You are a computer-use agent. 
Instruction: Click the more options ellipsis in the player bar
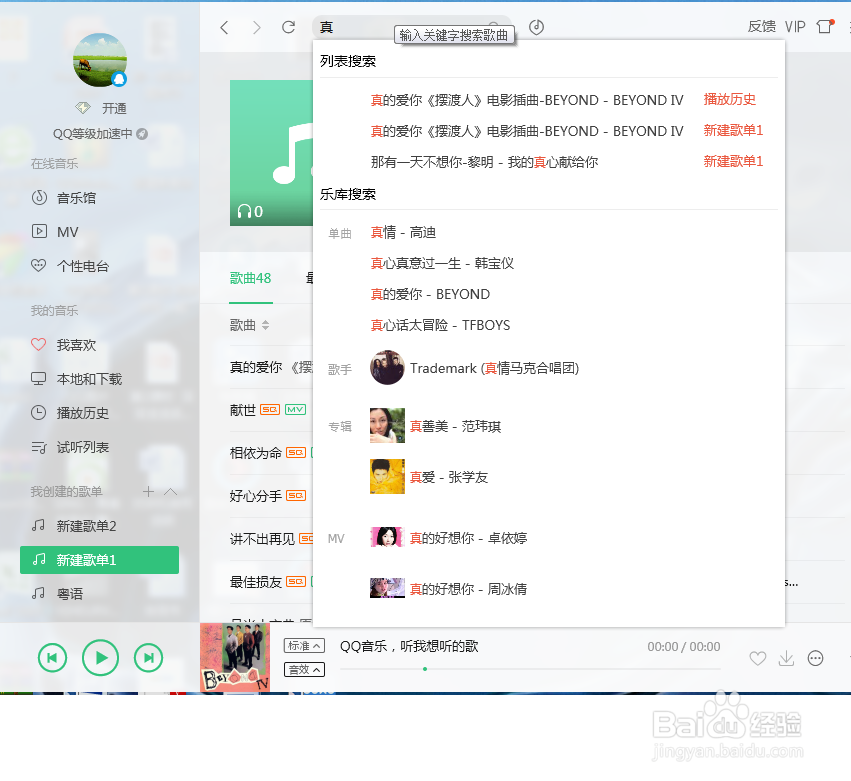click(x=814, y=658)
